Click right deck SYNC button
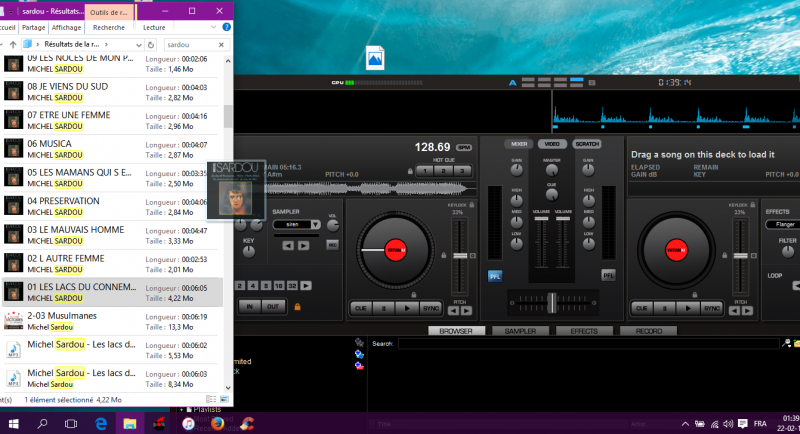Viewport: 800px width, 434px height. click(712, 308)
